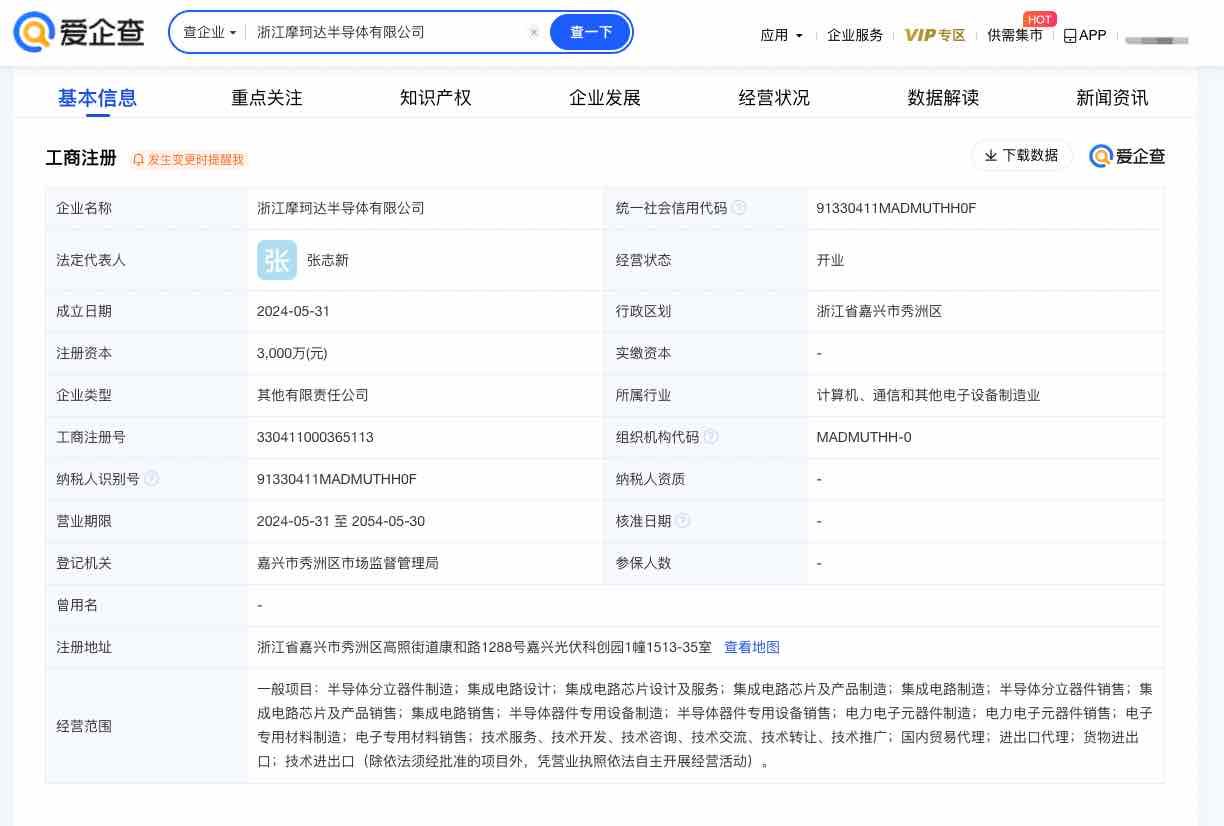Click the APP phone icon in header
Viewport: 1224px width, 826px height.
[x=1070, y=35]
